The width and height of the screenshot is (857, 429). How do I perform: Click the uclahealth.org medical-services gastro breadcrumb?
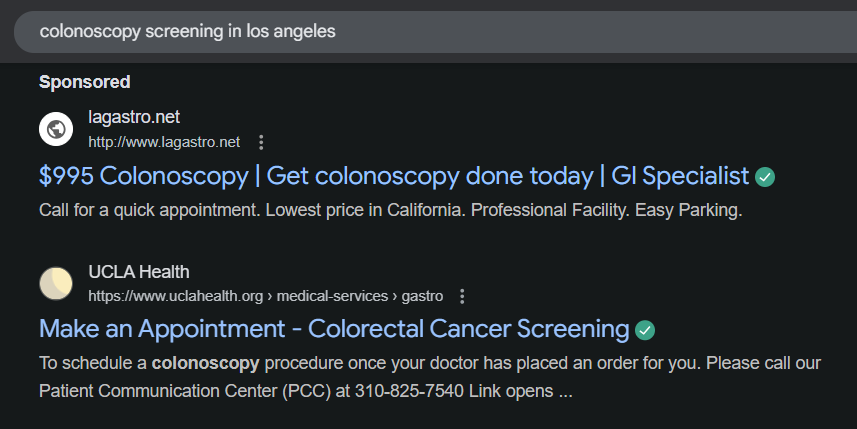tap(265, 296)
